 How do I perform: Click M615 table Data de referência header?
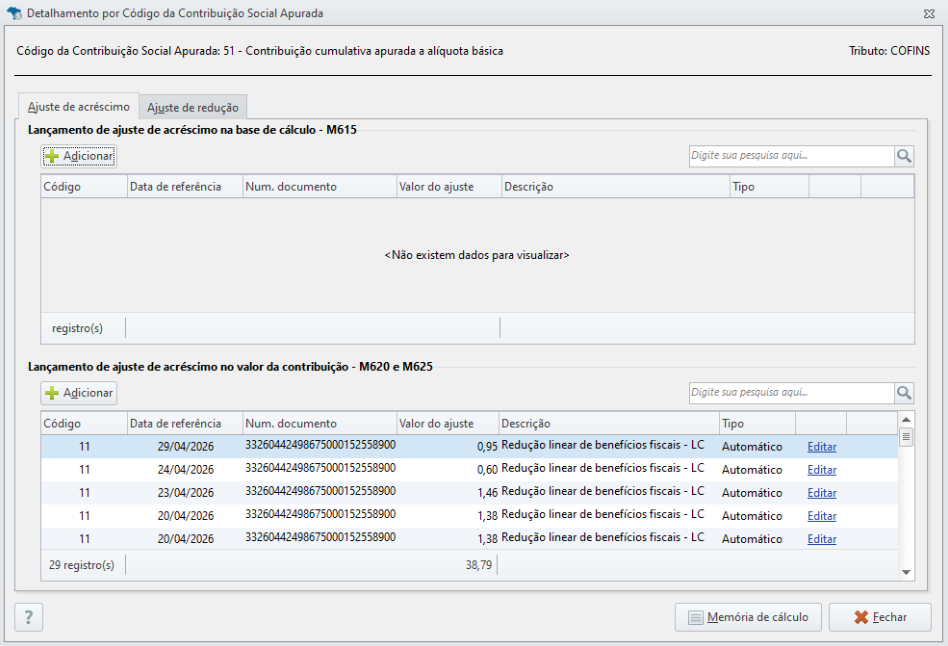[x=185, y=186]
